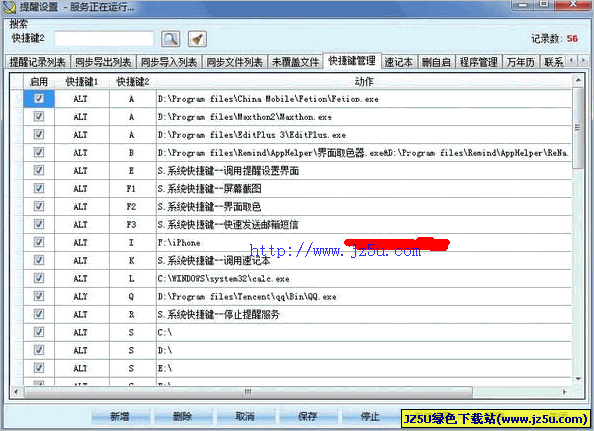Screen dimensions: 594x431
Task: Click the app icon in title bar
Action: coord(8,6)
